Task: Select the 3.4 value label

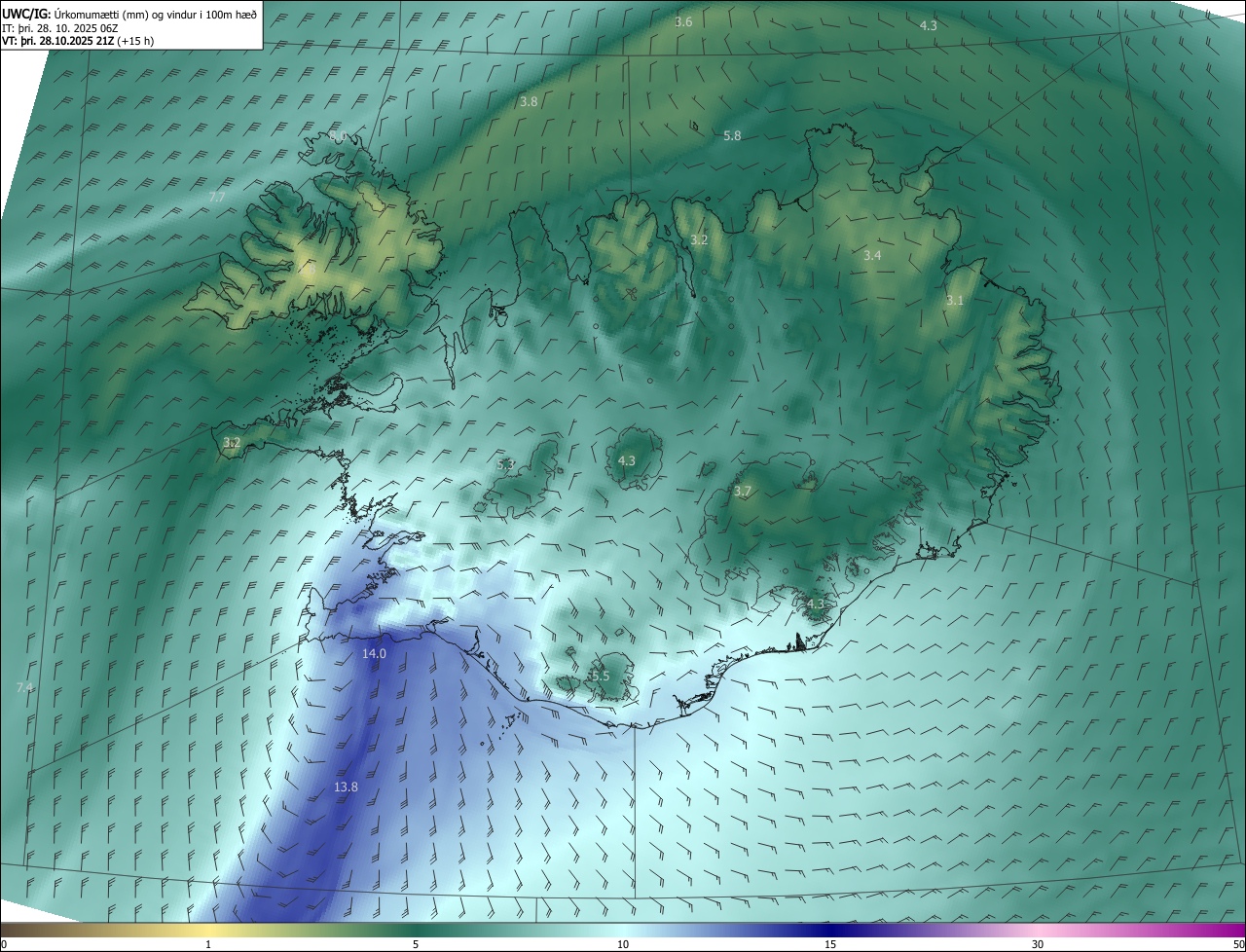Action: pos(872,255)
